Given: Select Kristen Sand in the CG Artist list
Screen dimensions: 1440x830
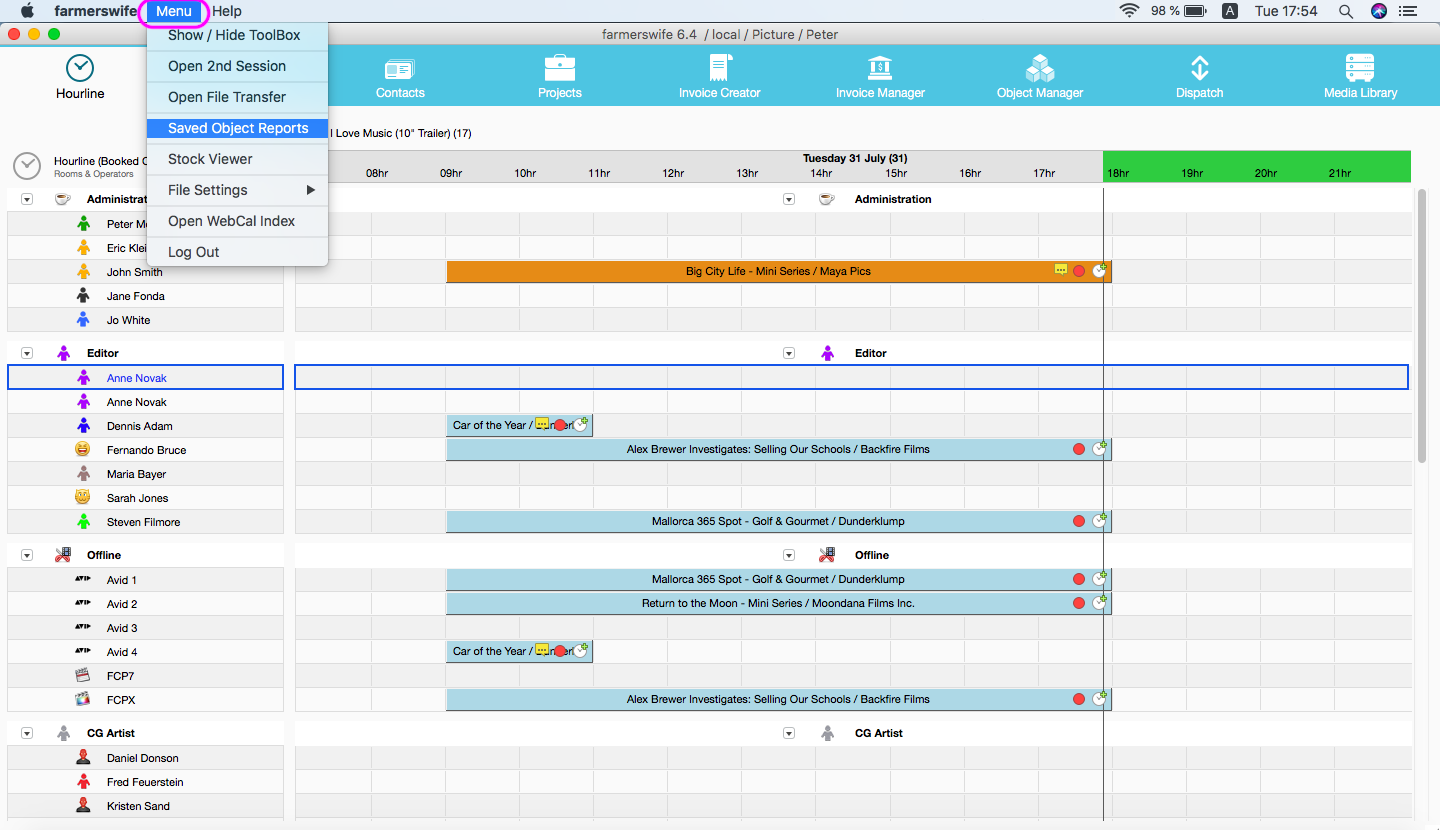Looking at the screenshot, I should point(138,806).
